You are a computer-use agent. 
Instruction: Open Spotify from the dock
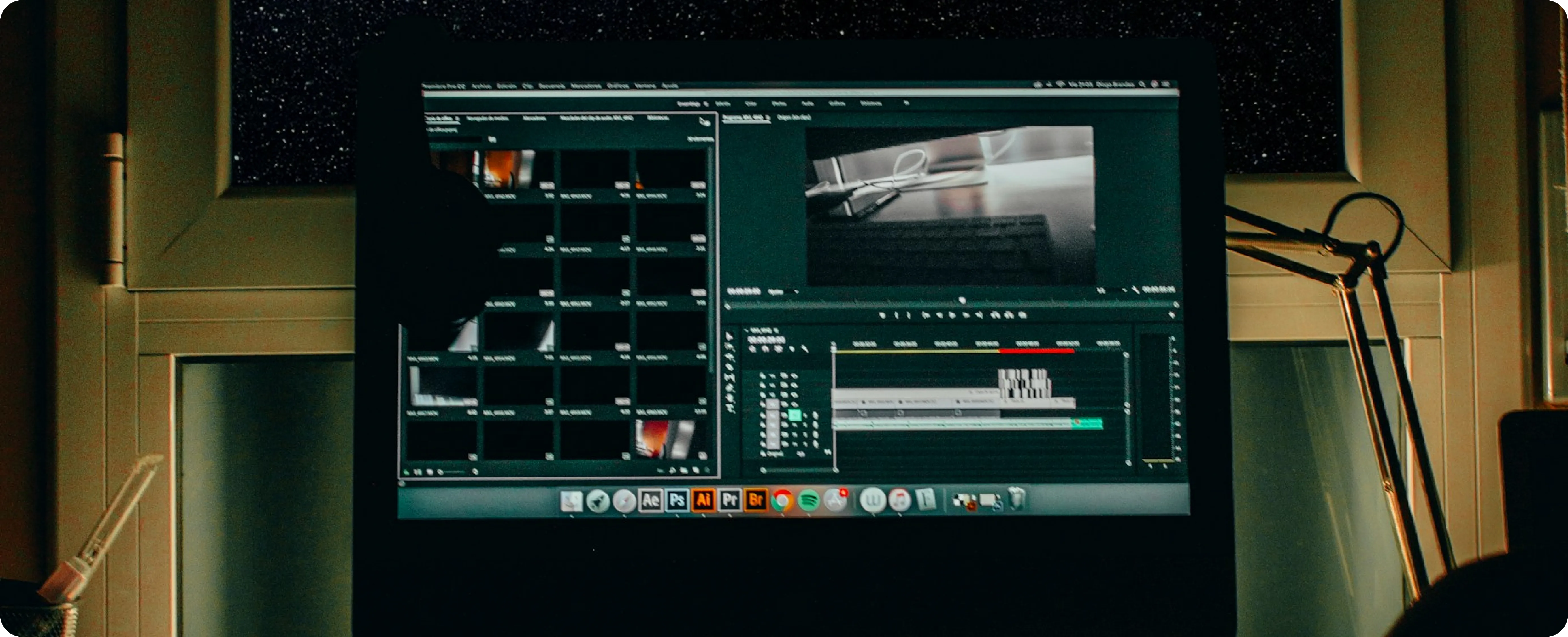(x=808, y=501)
